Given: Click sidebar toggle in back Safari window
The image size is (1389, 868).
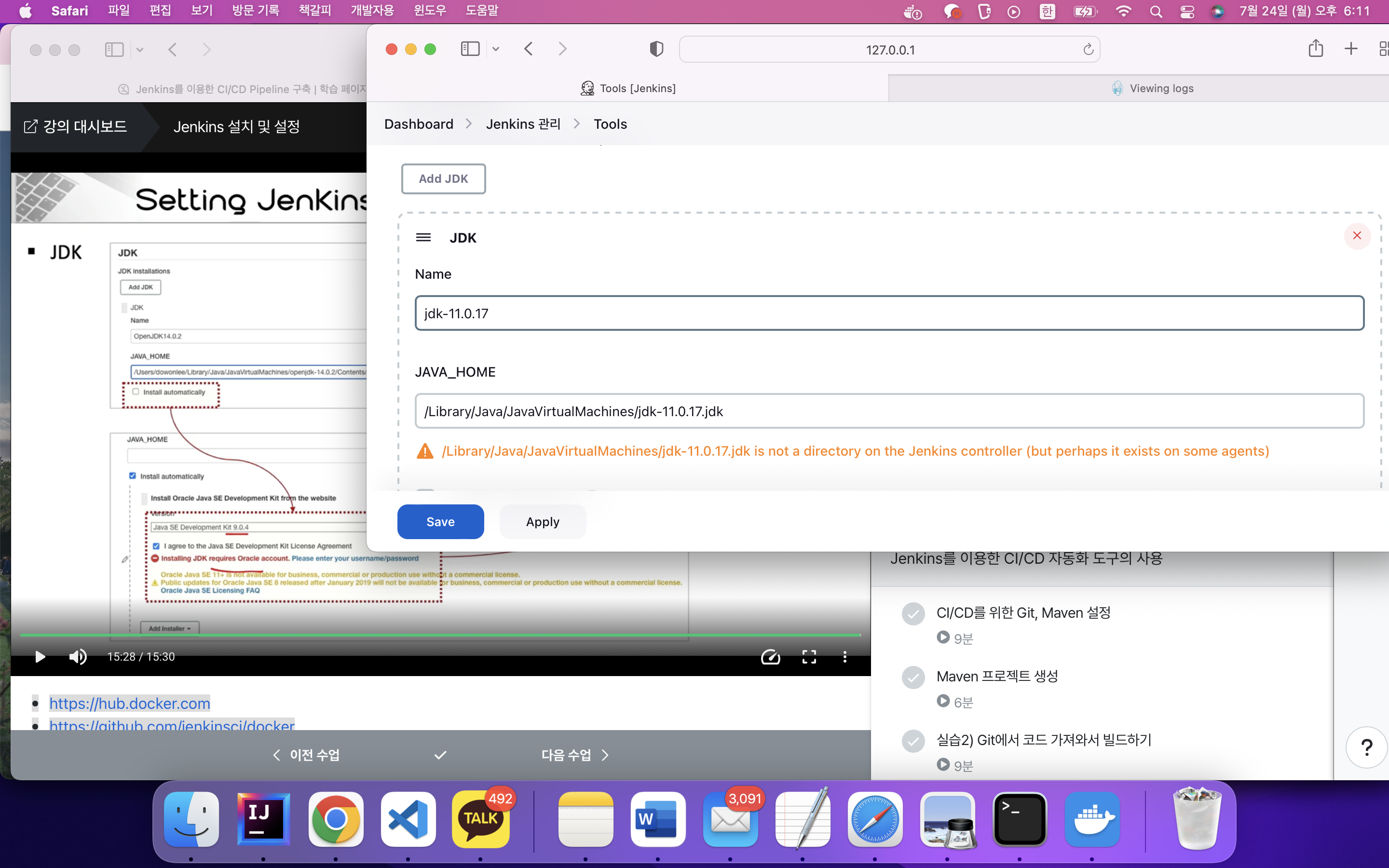Looking at the screenshot, I should click(114, 50).
